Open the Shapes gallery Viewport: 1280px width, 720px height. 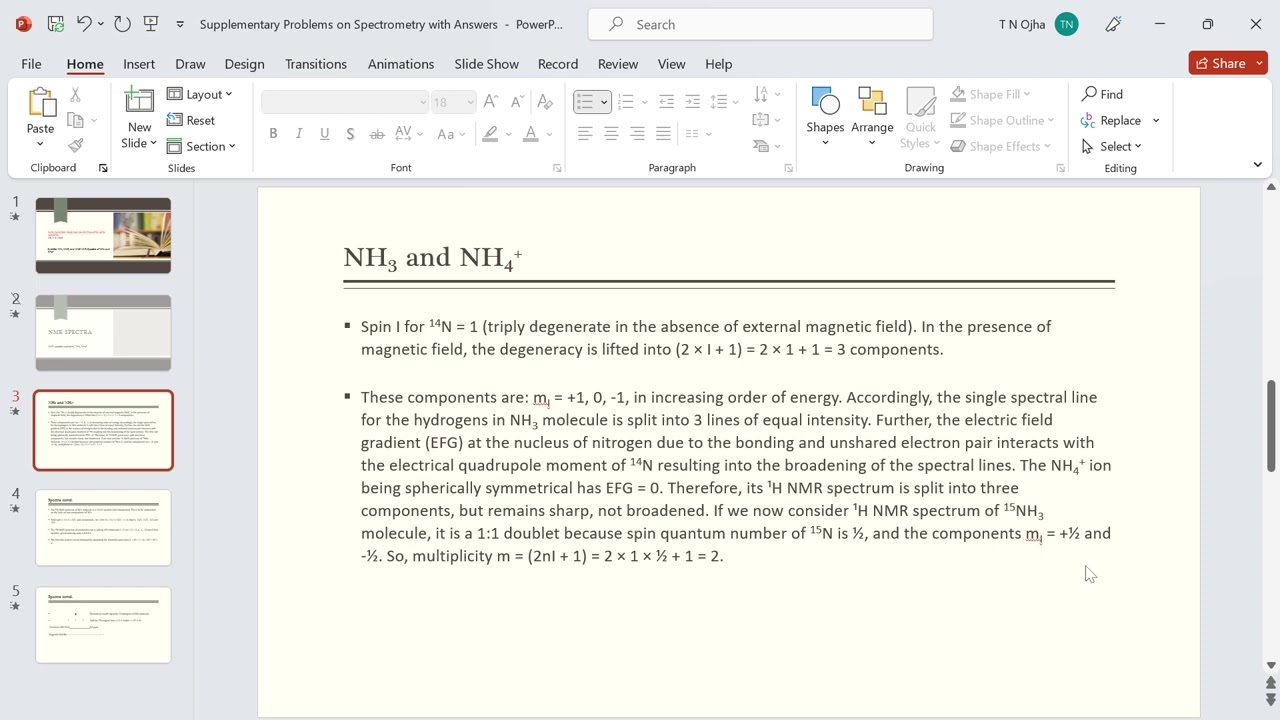coord(825,116)
